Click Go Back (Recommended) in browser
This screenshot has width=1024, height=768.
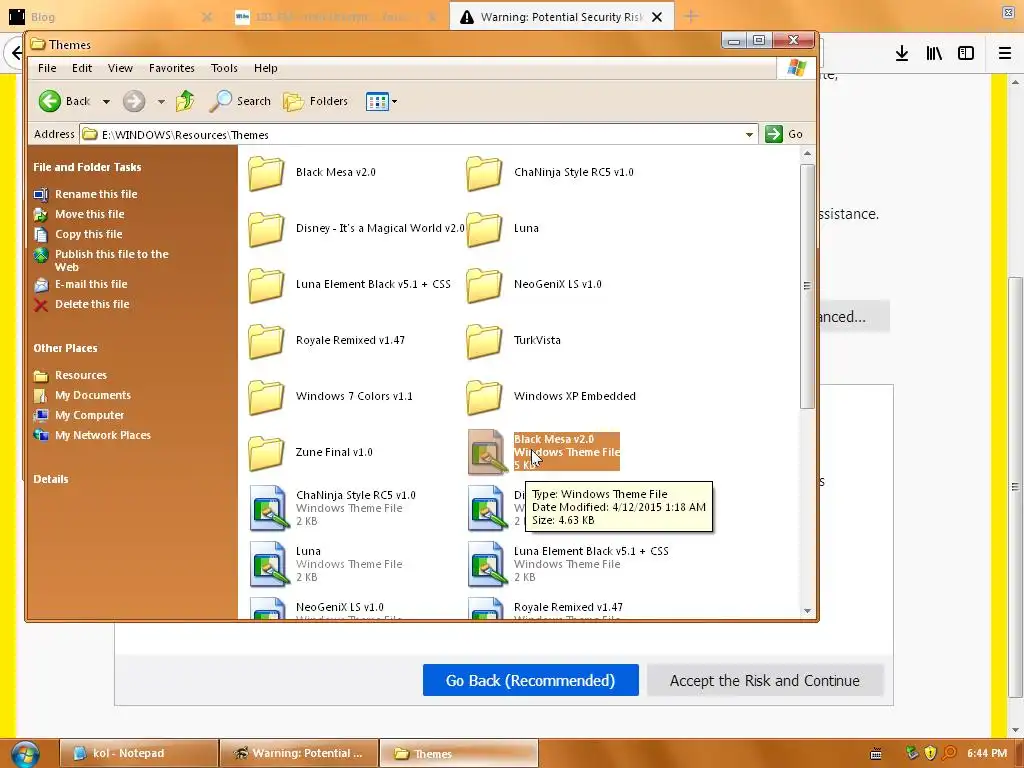tap(530, 680)
